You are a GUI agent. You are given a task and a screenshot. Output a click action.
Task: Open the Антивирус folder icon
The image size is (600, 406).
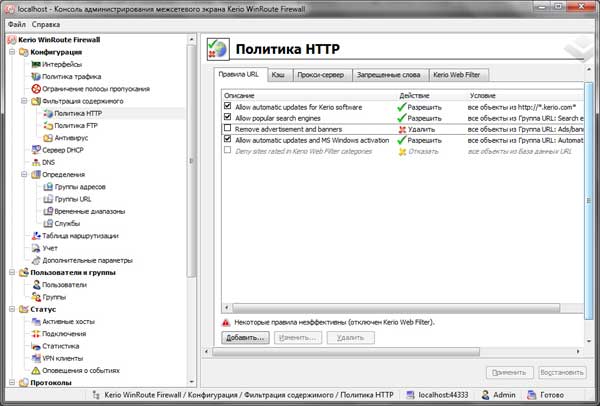click(48, 138)
